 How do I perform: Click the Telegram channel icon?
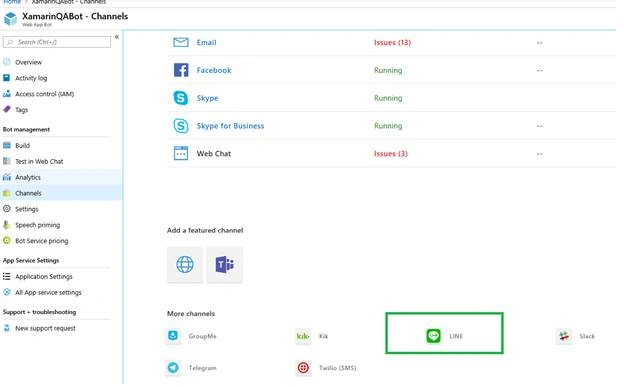(173, 367)
